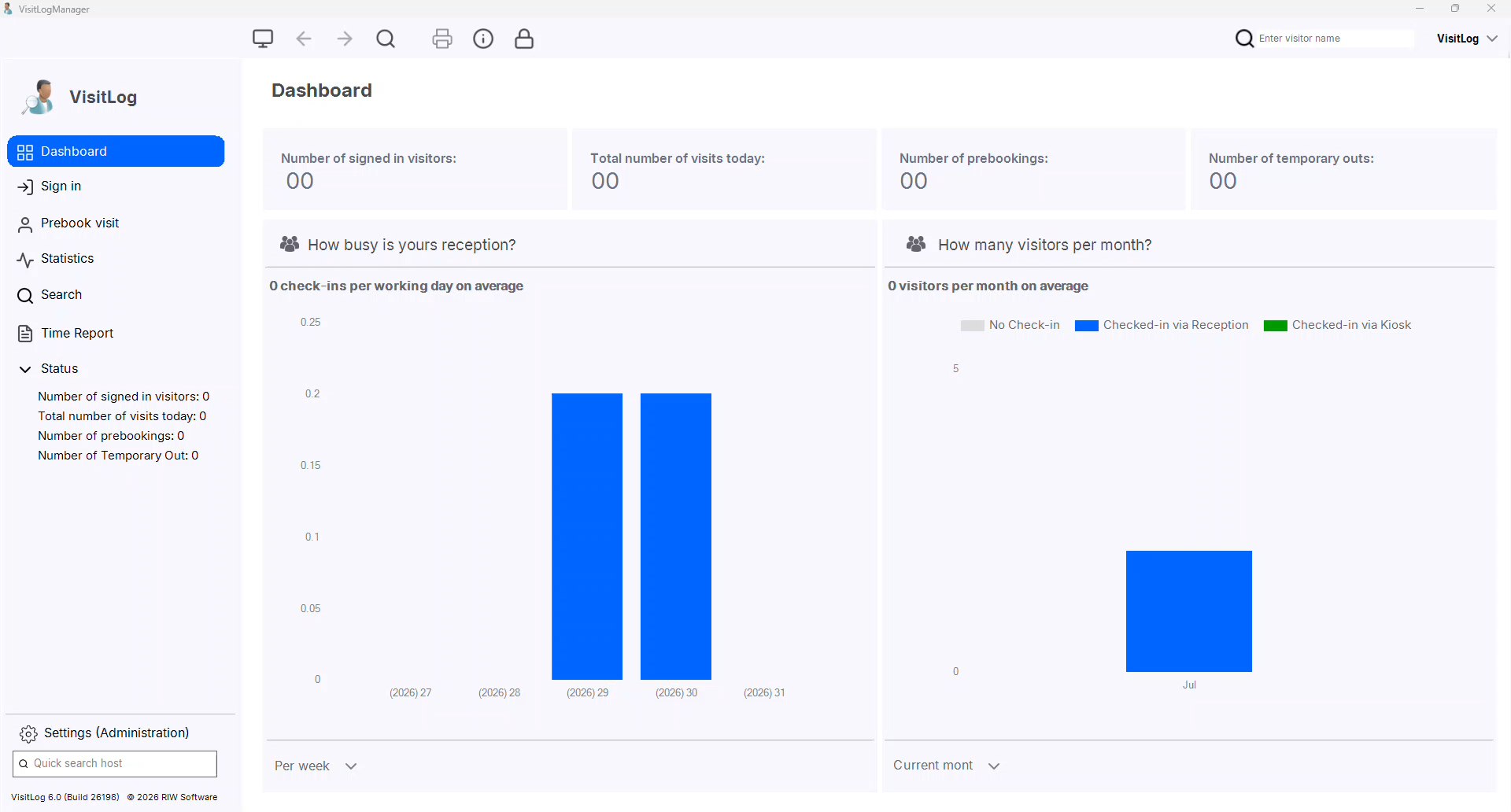Screen dimensions: 1511x812
Task: Open the Current month dropdown
Action: coord(946,766)
